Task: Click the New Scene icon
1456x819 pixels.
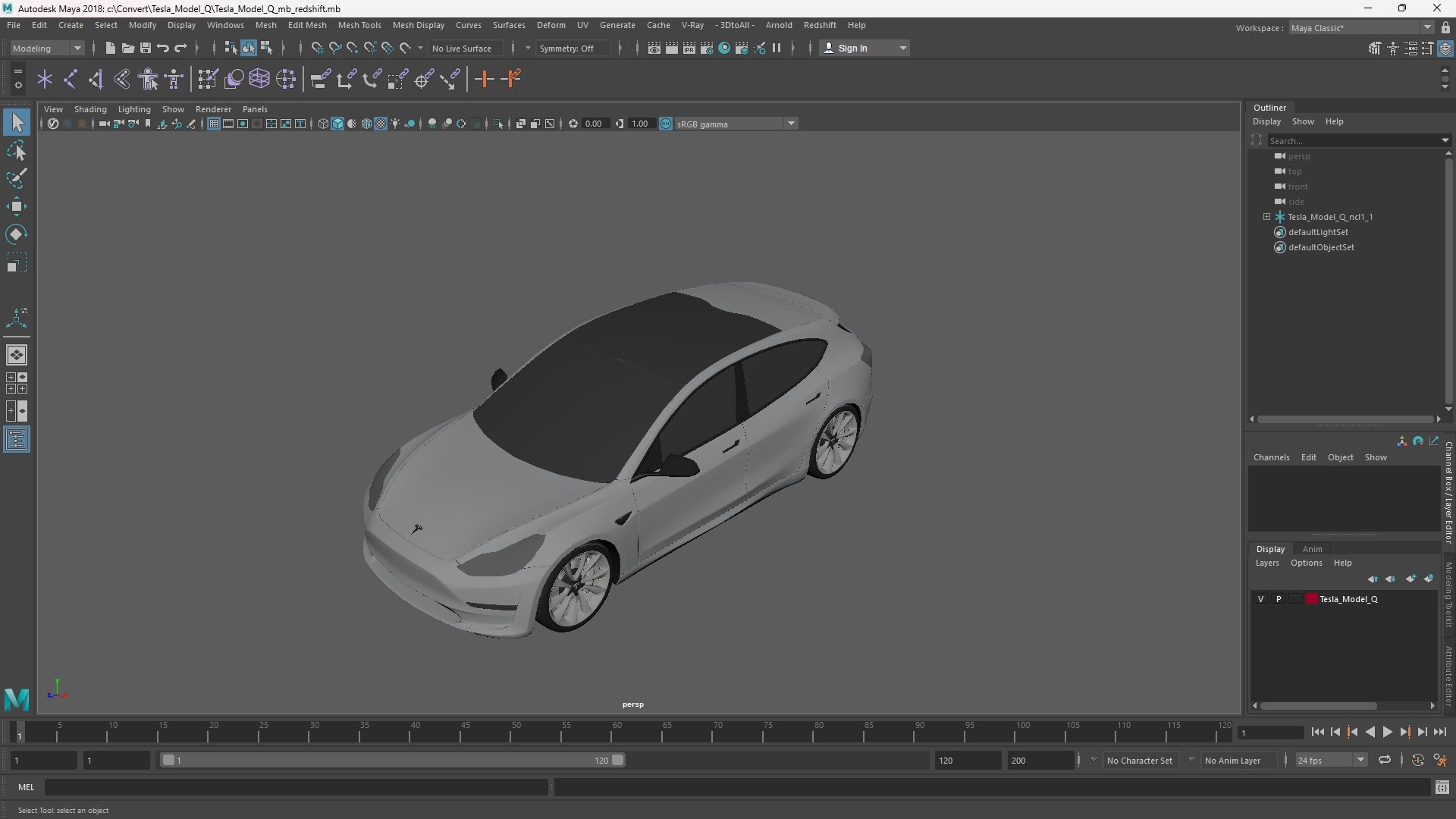Action: tap(110, 48)
